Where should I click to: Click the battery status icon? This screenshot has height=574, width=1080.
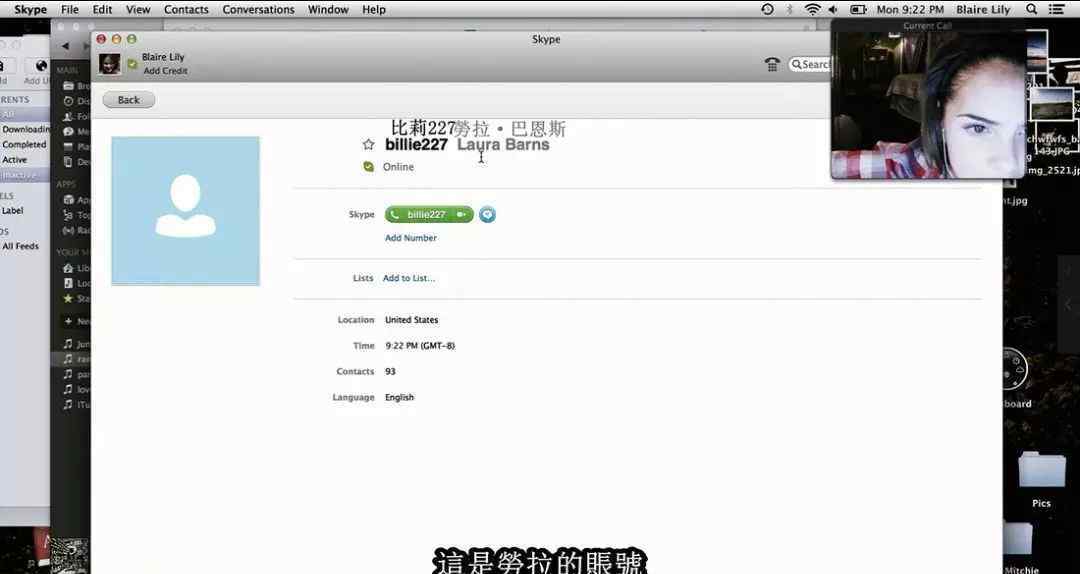(x=858, y=10)
